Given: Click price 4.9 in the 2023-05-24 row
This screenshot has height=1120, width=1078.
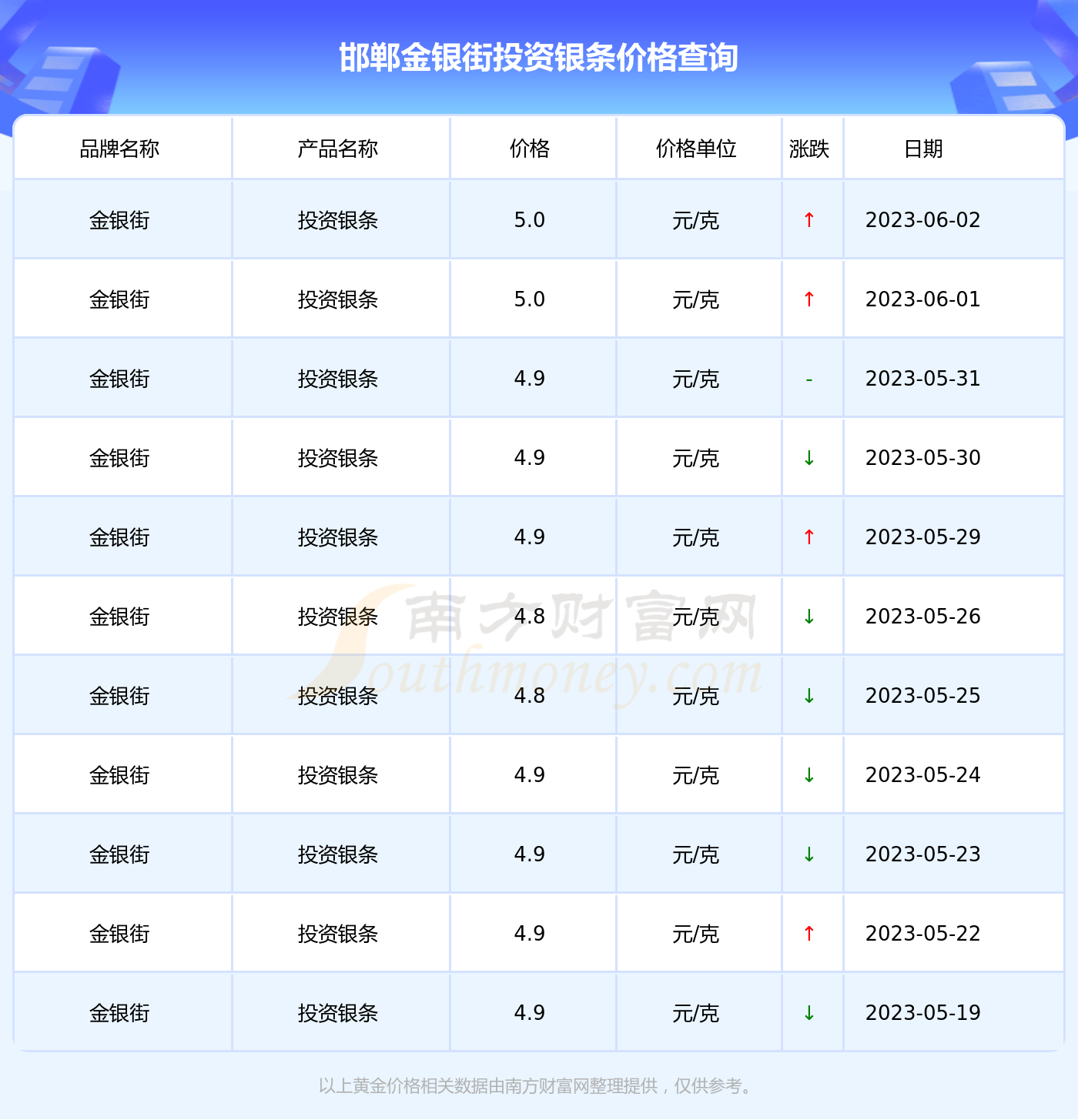Looking at the screenshot, I should 530,775.
